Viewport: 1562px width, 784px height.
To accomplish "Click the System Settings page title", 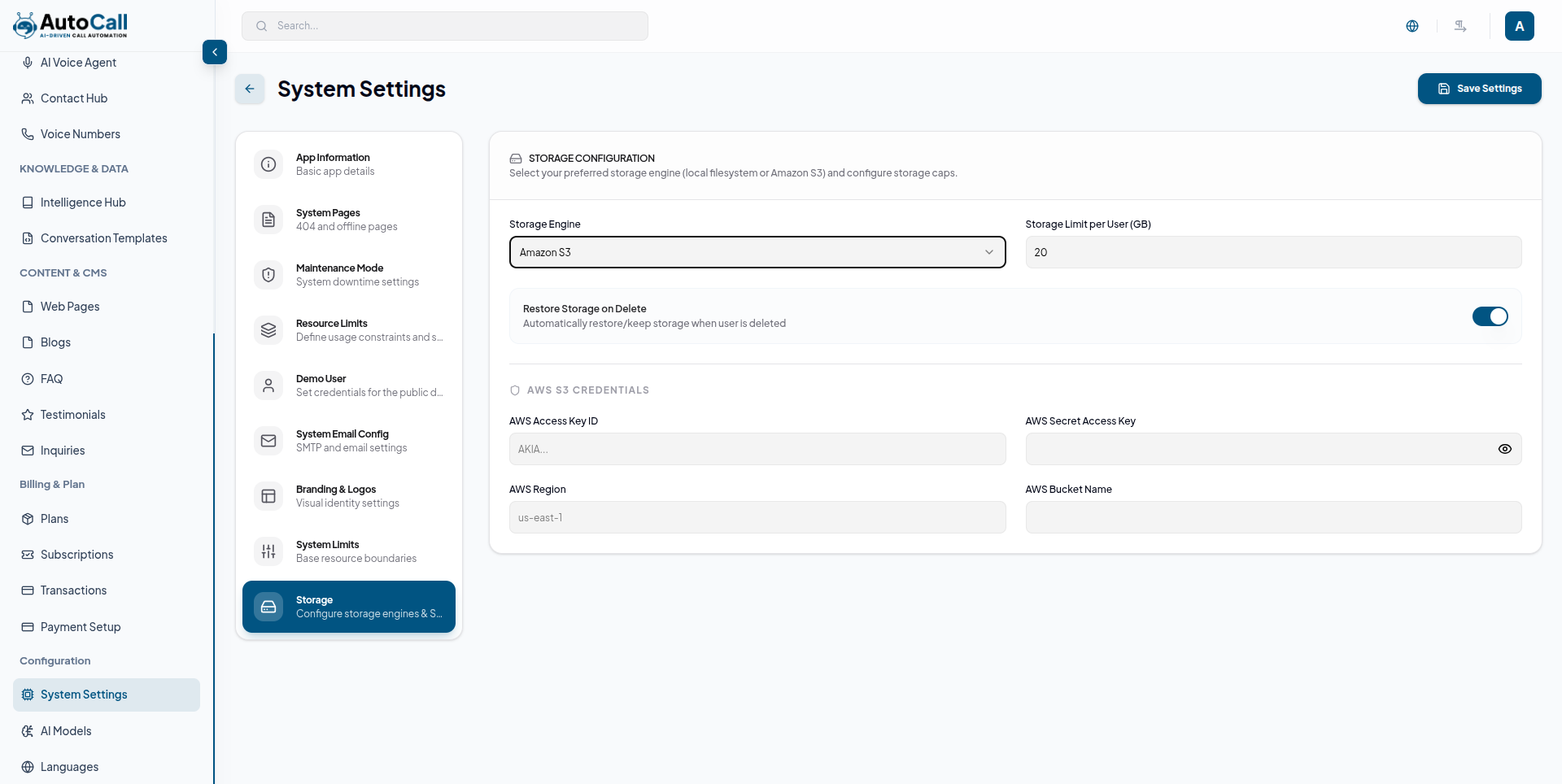I will pos(361,89).
